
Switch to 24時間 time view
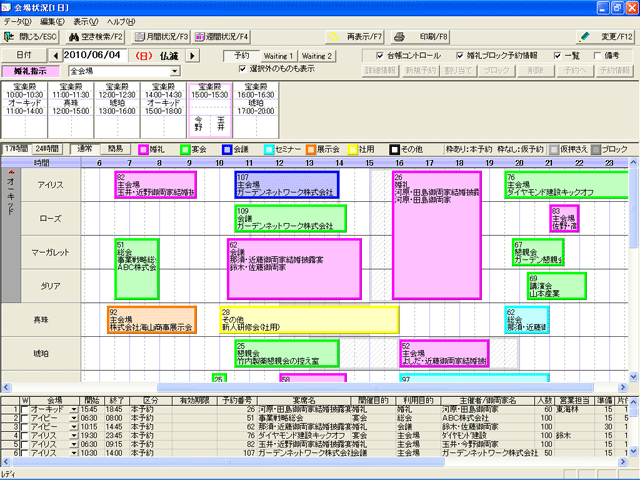[x=48, y=148]
